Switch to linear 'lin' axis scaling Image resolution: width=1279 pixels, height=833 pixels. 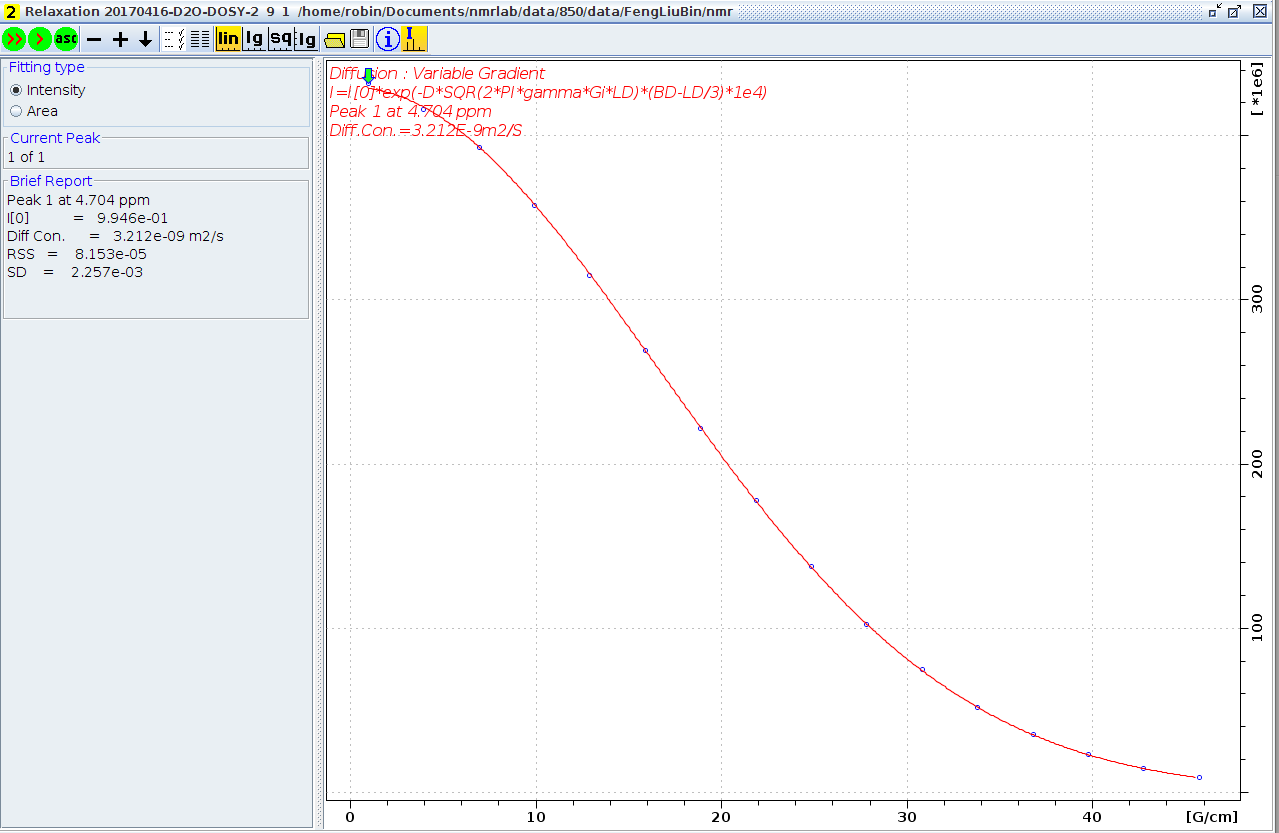(x=228, y=39)
